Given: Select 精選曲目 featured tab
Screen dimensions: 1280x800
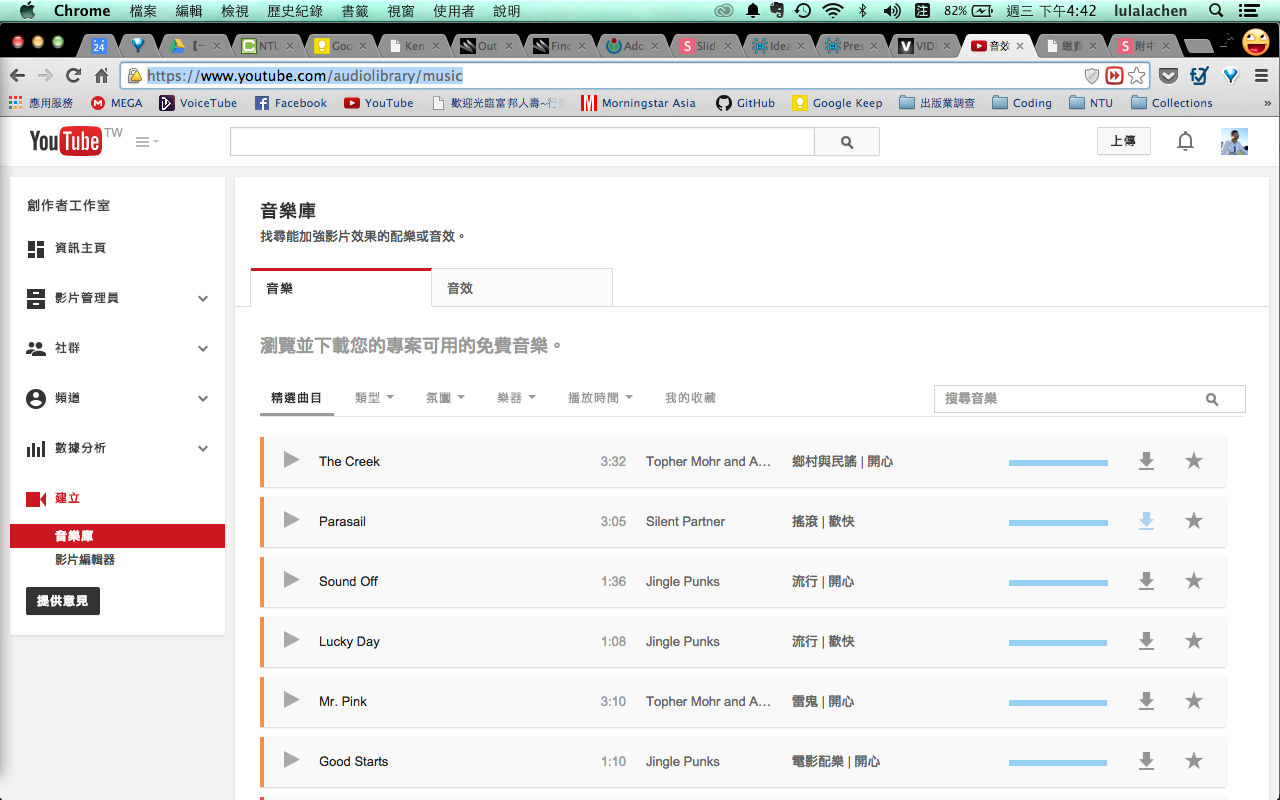Looking at the screenshot, I should tap(297, 398).
